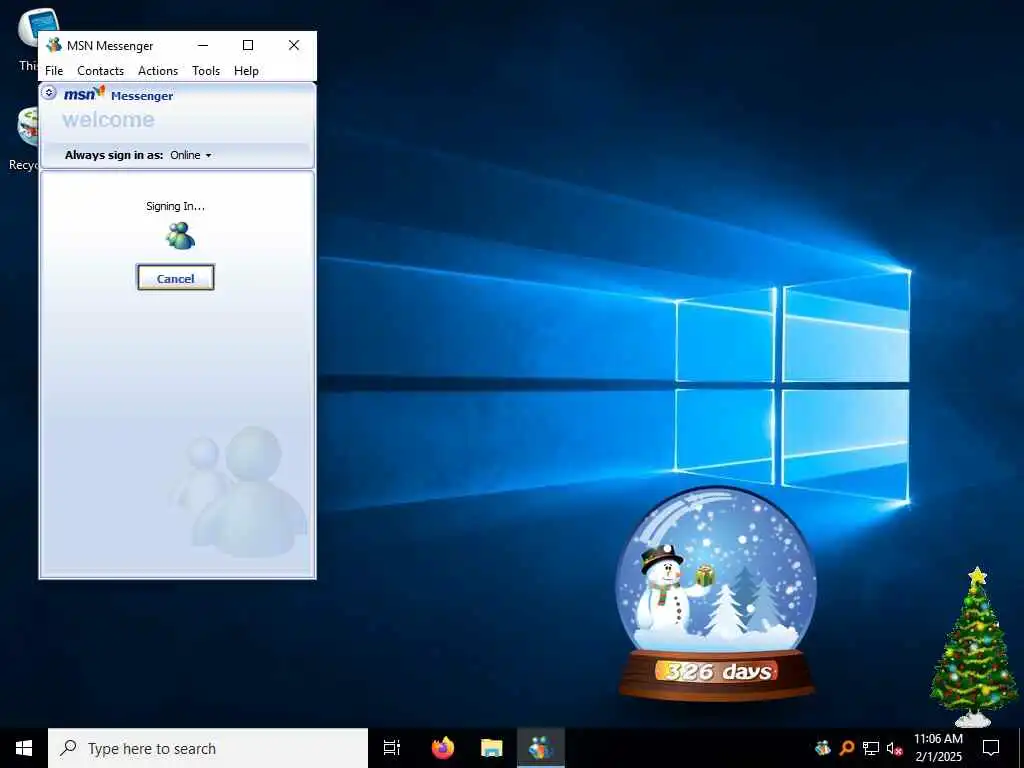Click the magnifier tray icon

[847, 748]
